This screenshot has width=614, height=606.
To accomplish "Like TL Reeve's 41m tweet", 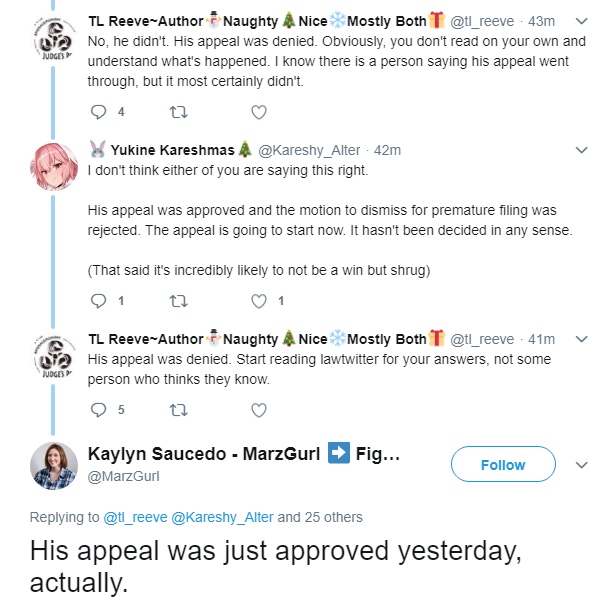I will pyautogui.click(x=259, y=410).
